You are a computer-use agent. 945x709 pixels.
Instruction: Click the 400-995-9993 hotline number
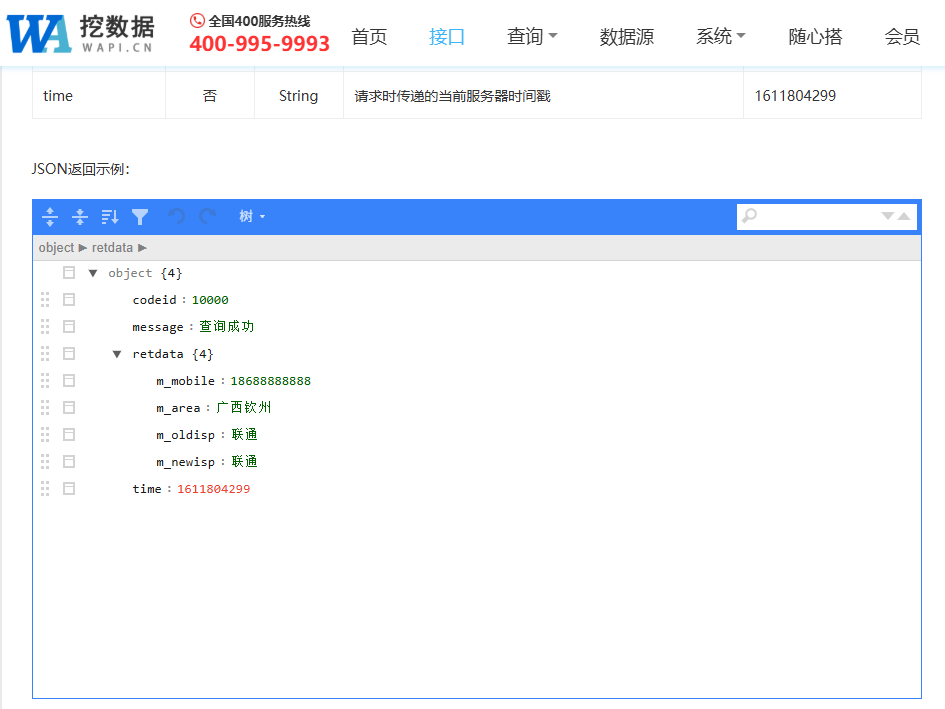pos(260,43)
